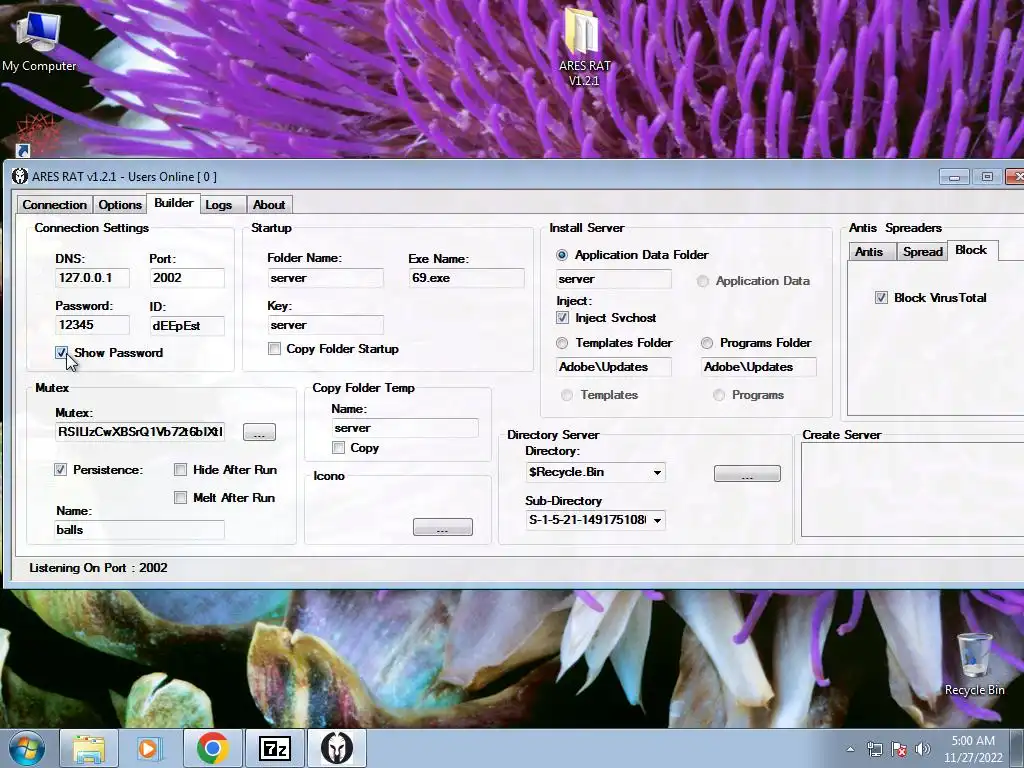This screenshot has width=1024, height=768.
Task: Toggle the Inject Svchost checkbox
Action: tap(562, 317)
